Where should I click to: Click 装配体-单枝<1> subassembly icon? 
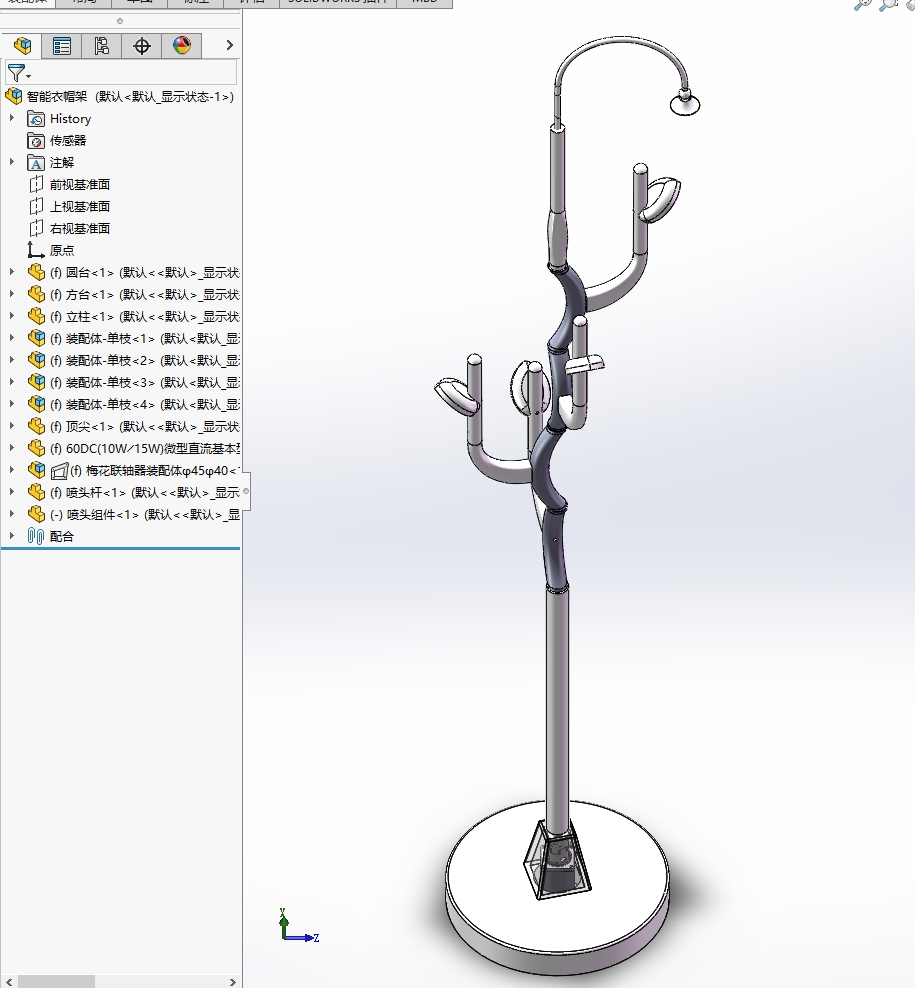37,338
